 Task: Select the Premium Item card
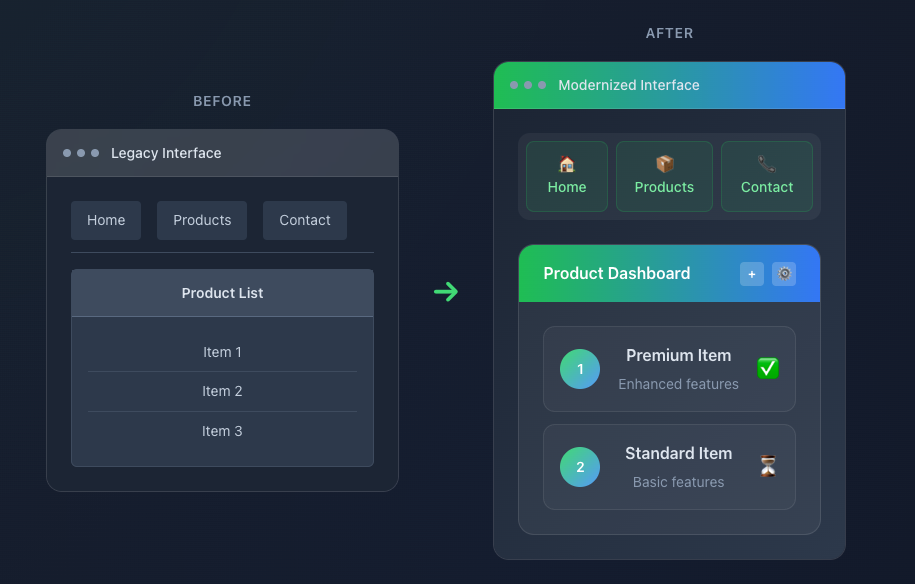pos(668,368)
